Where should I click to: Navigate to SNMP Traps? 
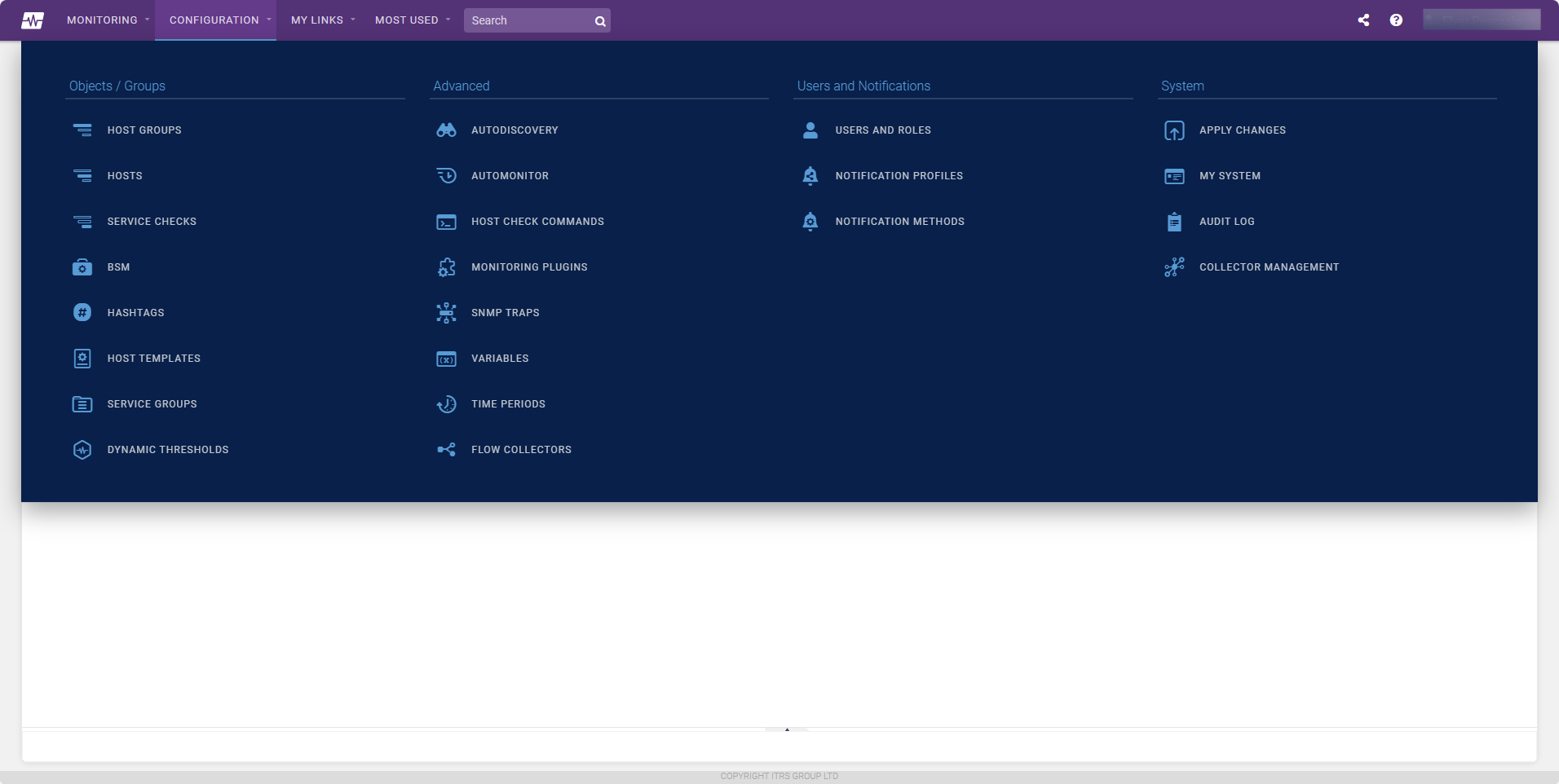tap(506, 313)
